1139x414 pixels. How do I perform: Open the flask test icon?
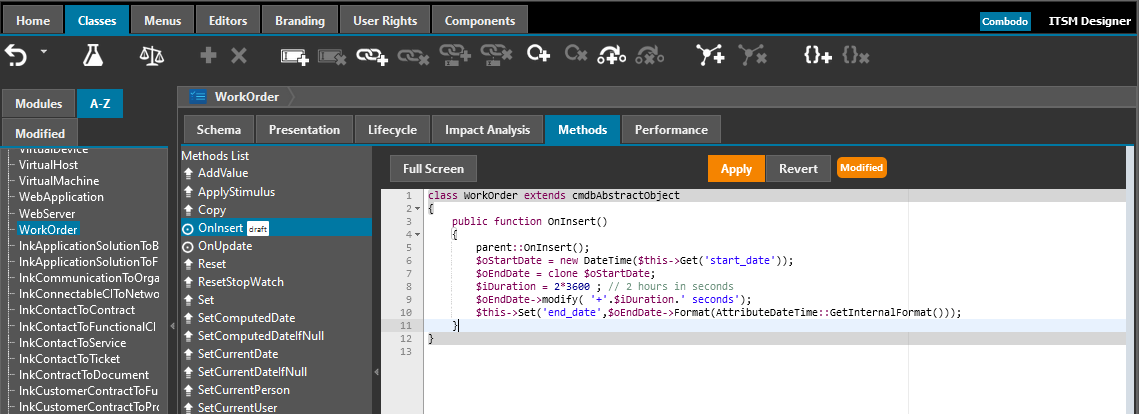tap(93, 56)
